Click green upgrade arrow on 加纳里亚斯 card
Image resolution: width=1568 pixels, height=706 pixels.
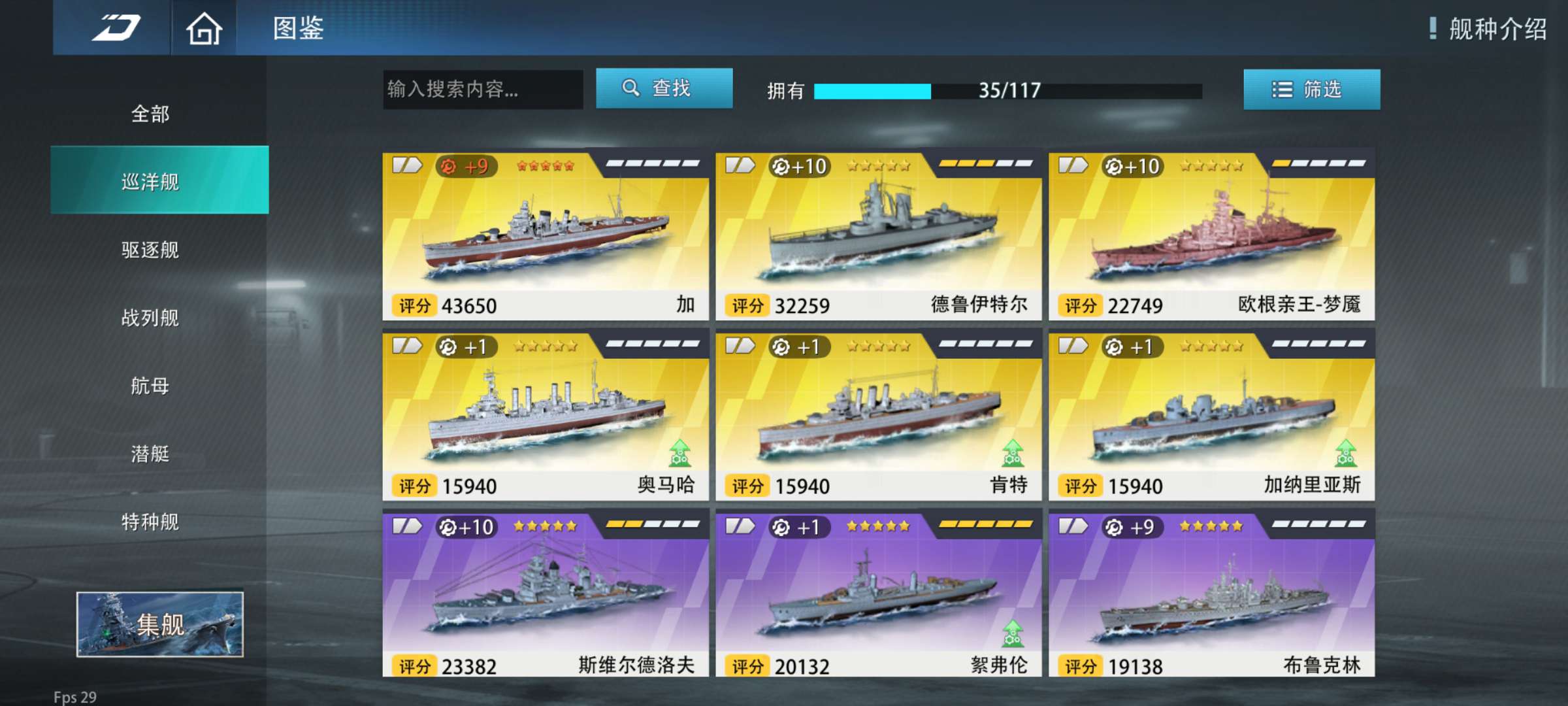point(1346,452)
